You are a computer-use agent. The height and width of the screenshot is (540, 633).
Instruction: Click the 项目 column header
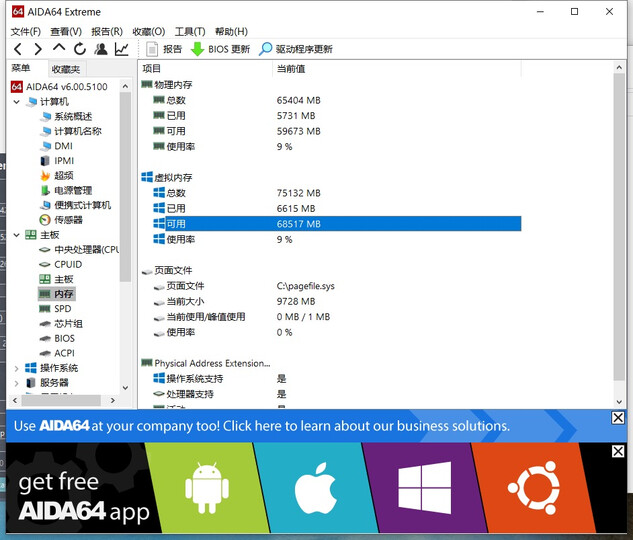tap(205, 69)
